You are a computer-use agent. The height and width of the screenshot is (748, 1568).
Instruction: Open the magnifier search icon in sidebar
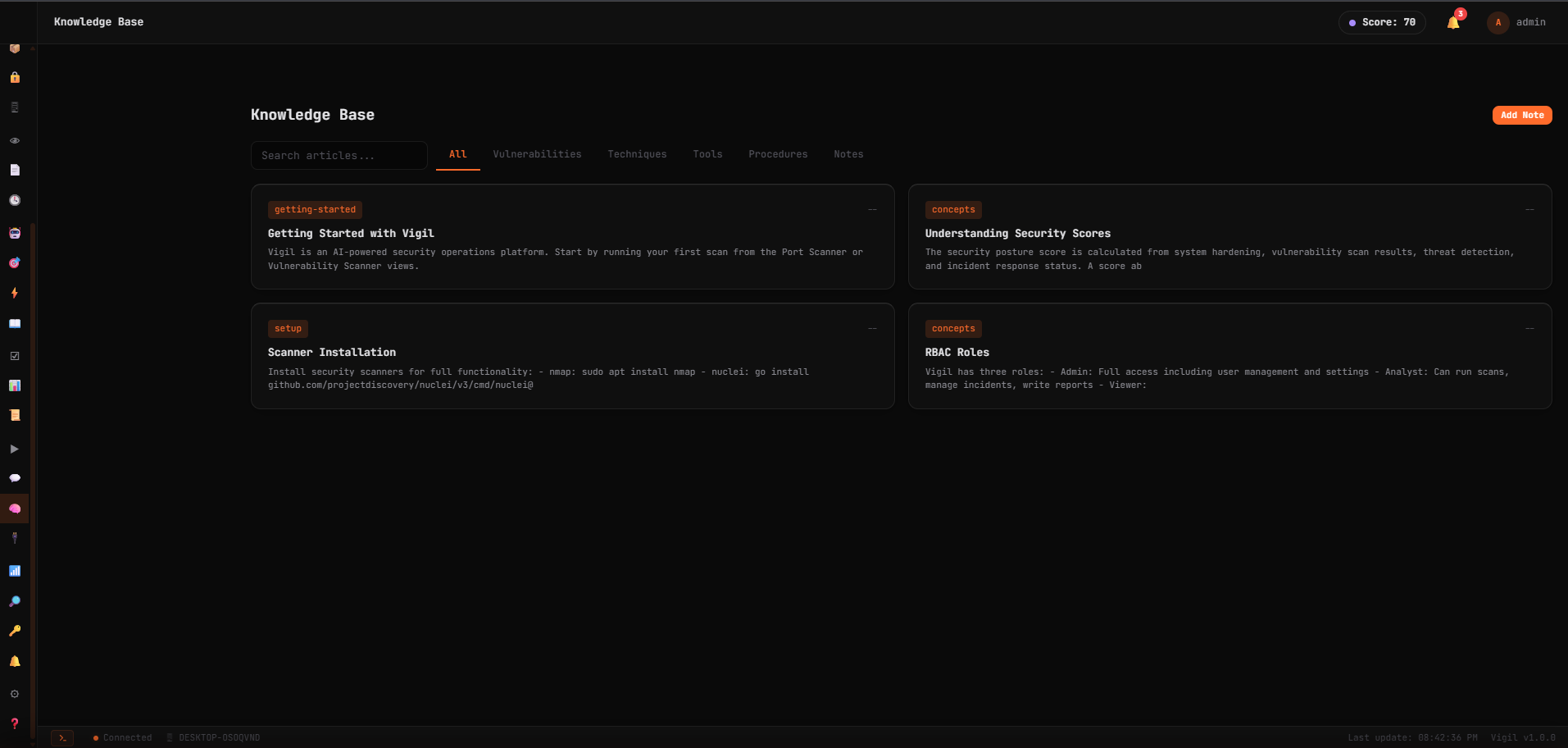click(x=15, y=600)
